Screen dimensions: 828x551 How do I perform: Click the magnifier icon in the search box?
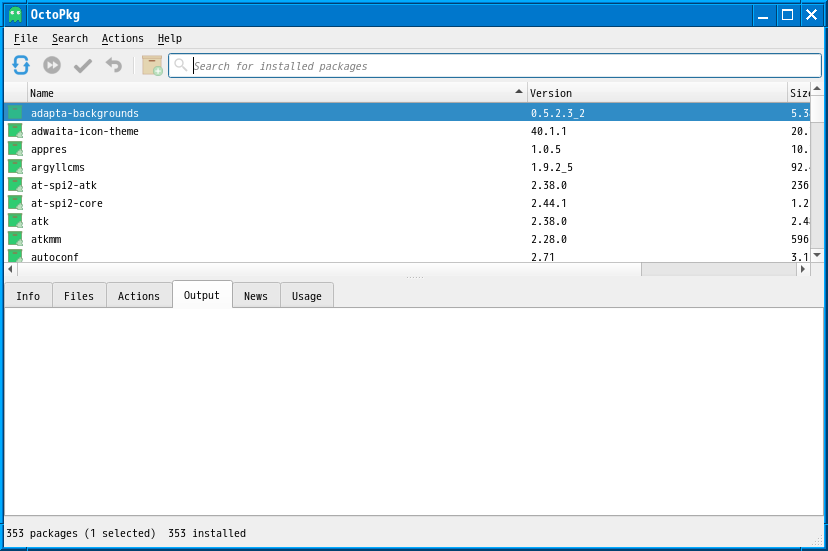click(x=181, y=65)
